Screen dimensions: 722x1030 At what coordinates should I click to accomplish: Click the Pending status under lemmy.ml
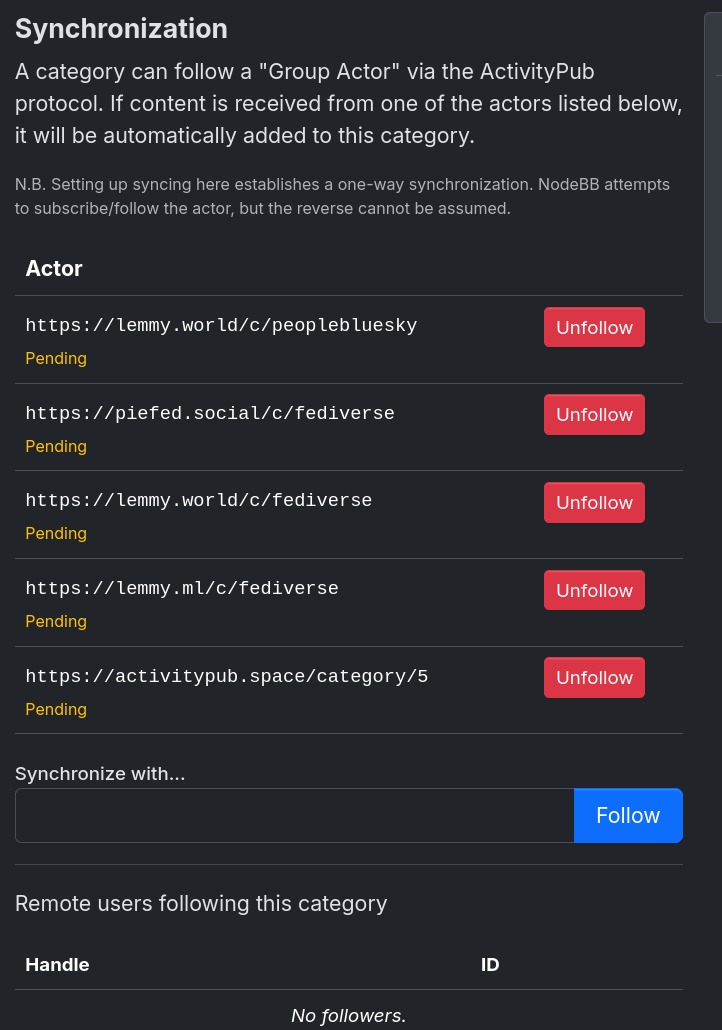click(x=55, y=621)
